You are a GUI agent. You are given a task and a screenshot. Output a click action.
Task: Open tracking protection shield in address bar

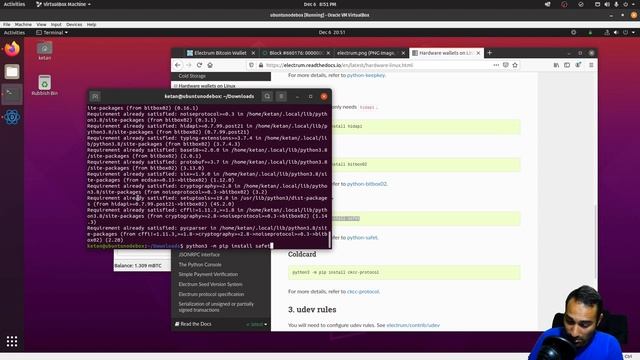pyautogui.click(x=251, y=65)
